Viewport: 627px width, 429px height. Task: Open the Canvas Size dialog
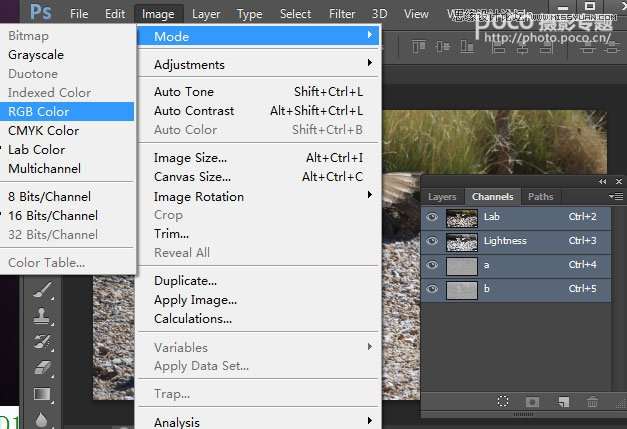[x=258, y=177]
